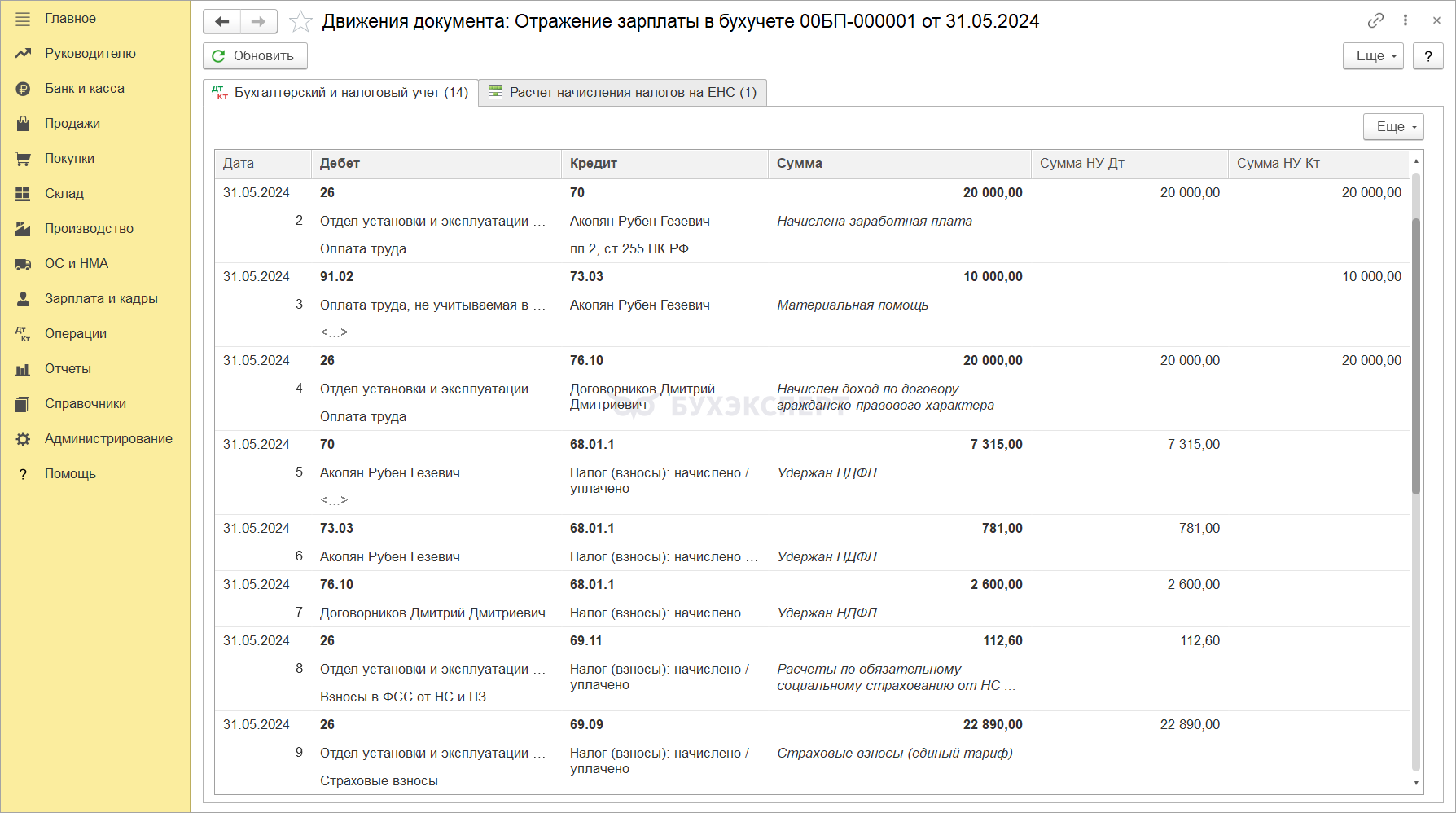
Task: Open the Руководителю section
Action: [x=90, y=54]
